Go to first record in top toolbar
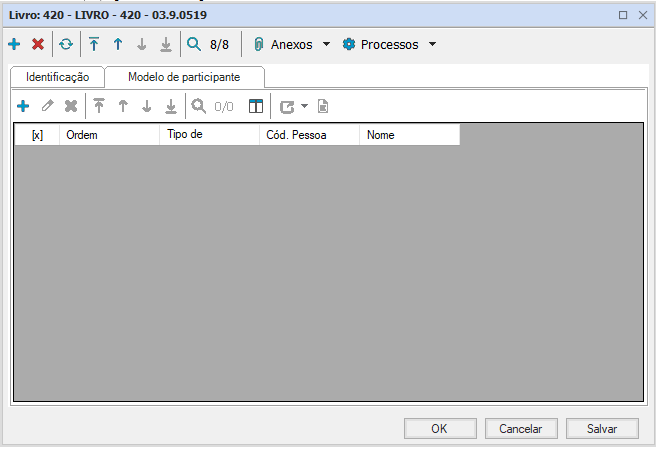 [x=94, y=45]
